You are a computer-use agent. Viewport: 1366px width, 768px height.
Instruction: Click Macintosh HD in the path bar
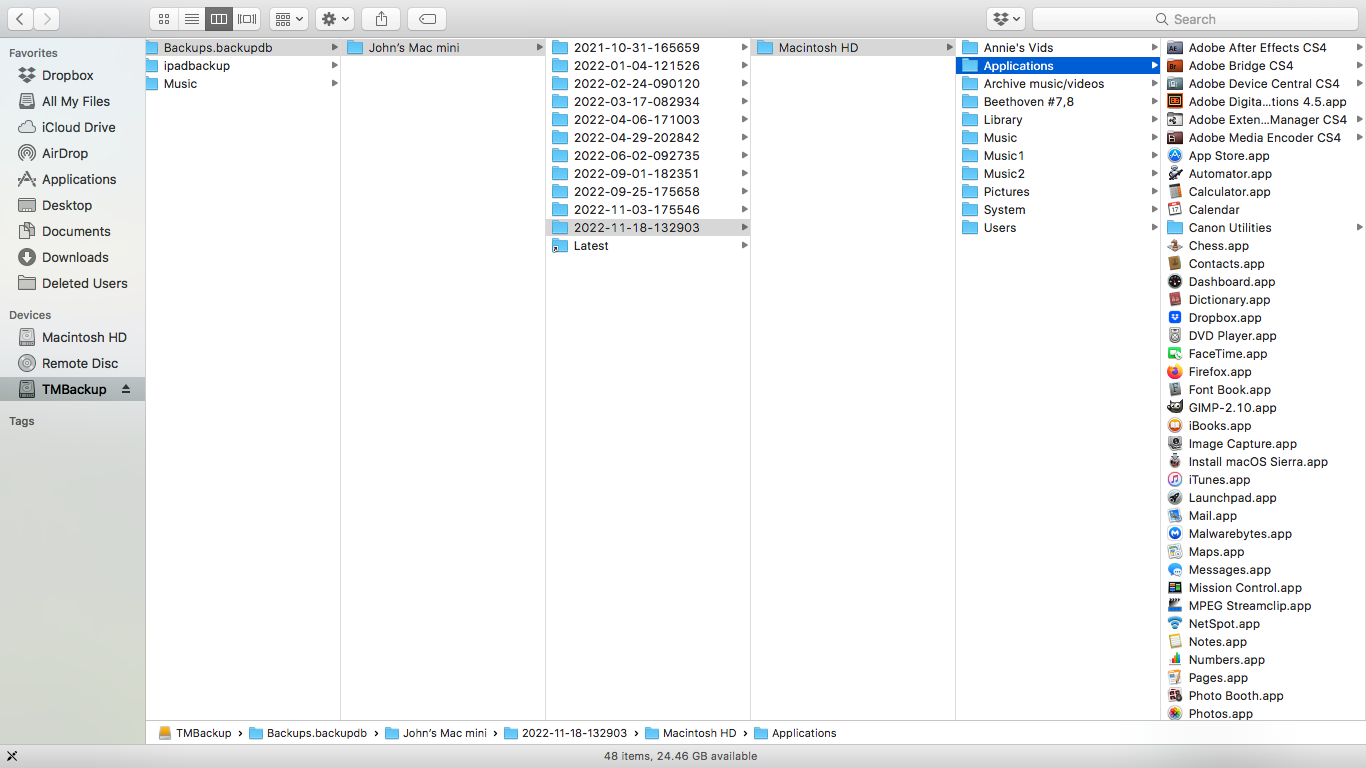pyautogui.click(x=690, y=733)
